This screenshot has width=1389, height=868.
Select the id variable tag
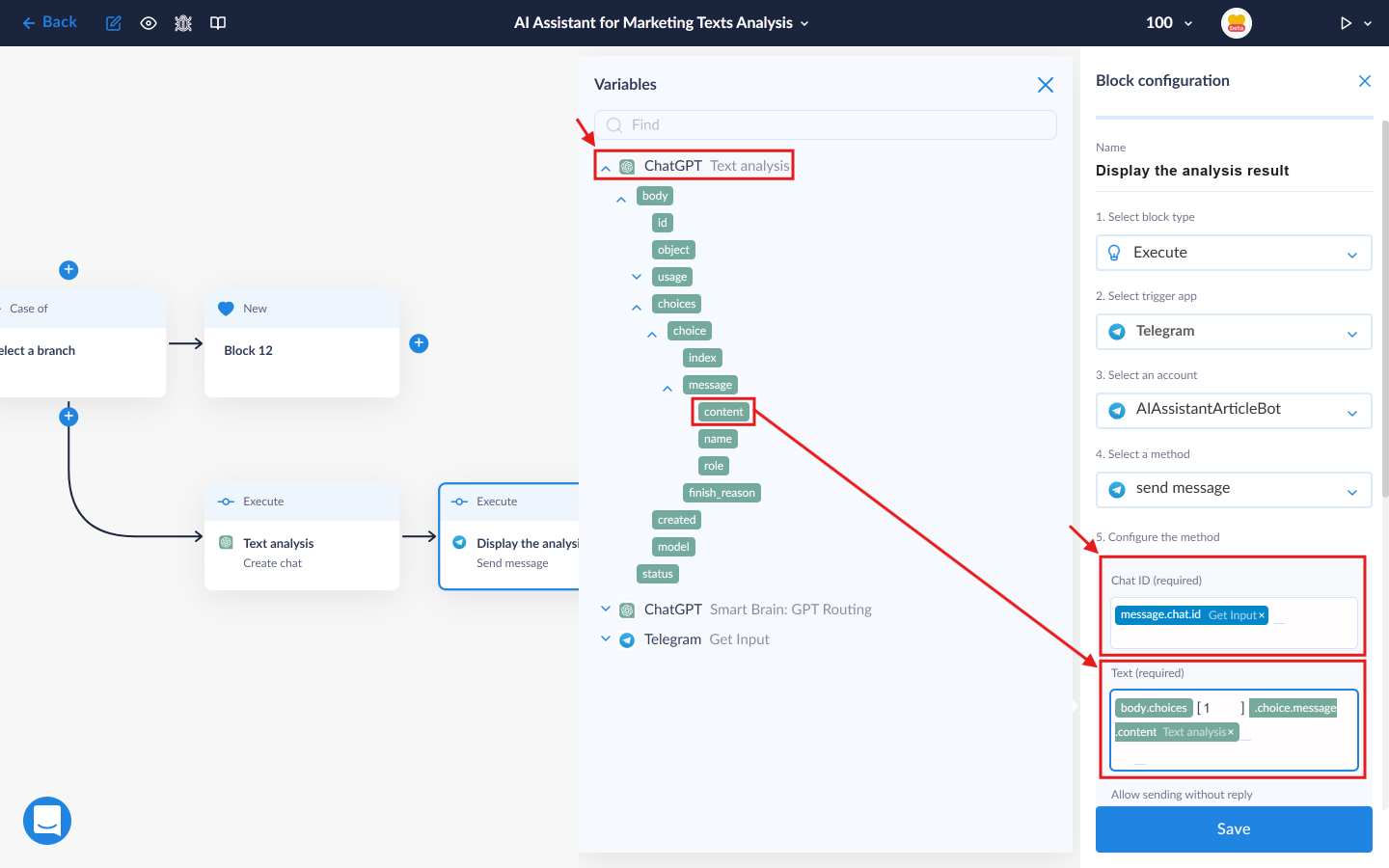click(x=663, y=223)
